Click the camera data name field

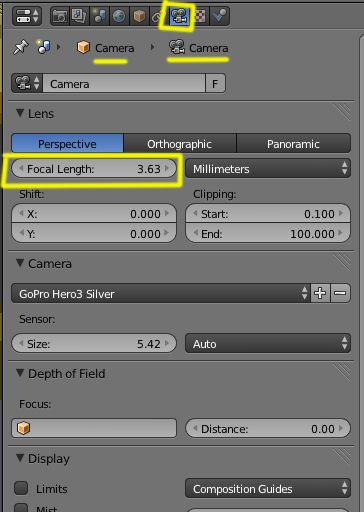(124, 83)
